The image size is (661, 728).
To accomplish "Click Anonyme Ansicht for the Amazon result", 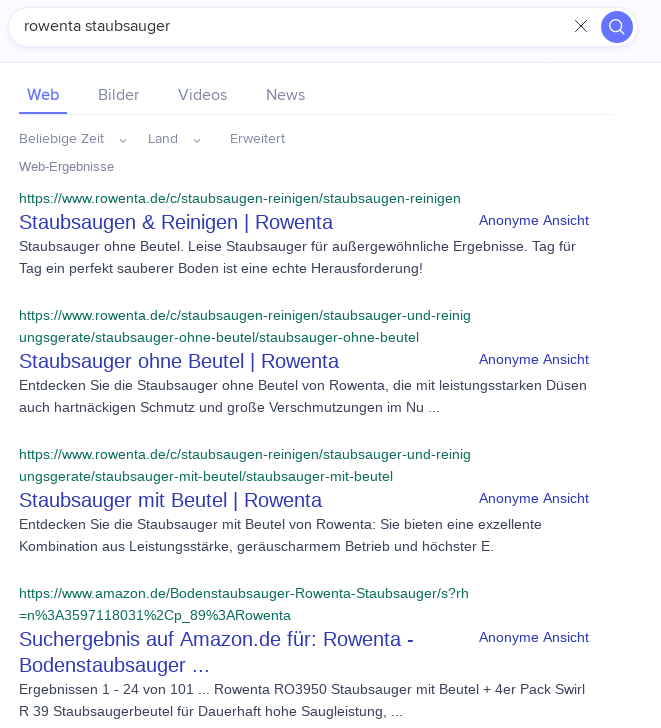I will (x=534, y=637).
